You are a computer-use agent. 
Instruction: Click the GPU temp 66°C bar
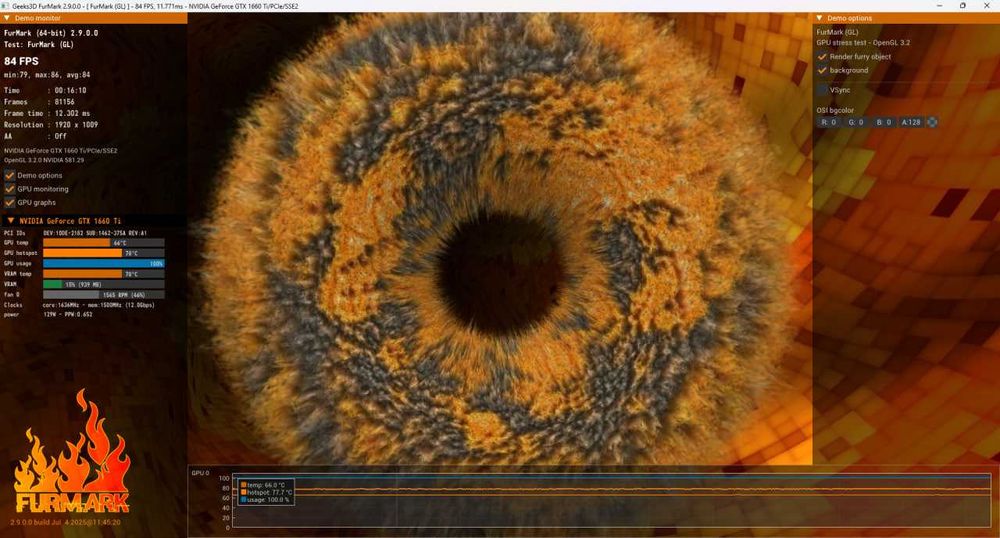tap(103, 243)
